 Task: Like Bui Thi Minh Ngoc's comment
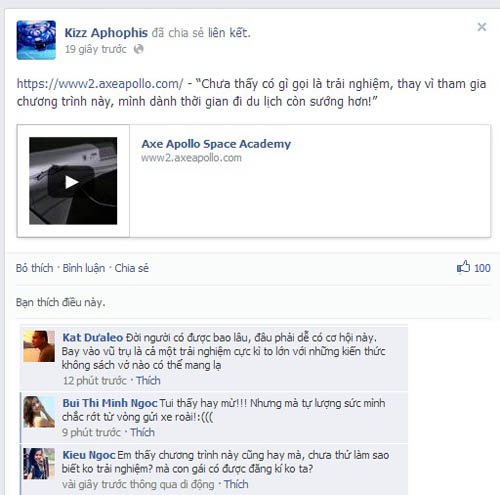[142, 432]
